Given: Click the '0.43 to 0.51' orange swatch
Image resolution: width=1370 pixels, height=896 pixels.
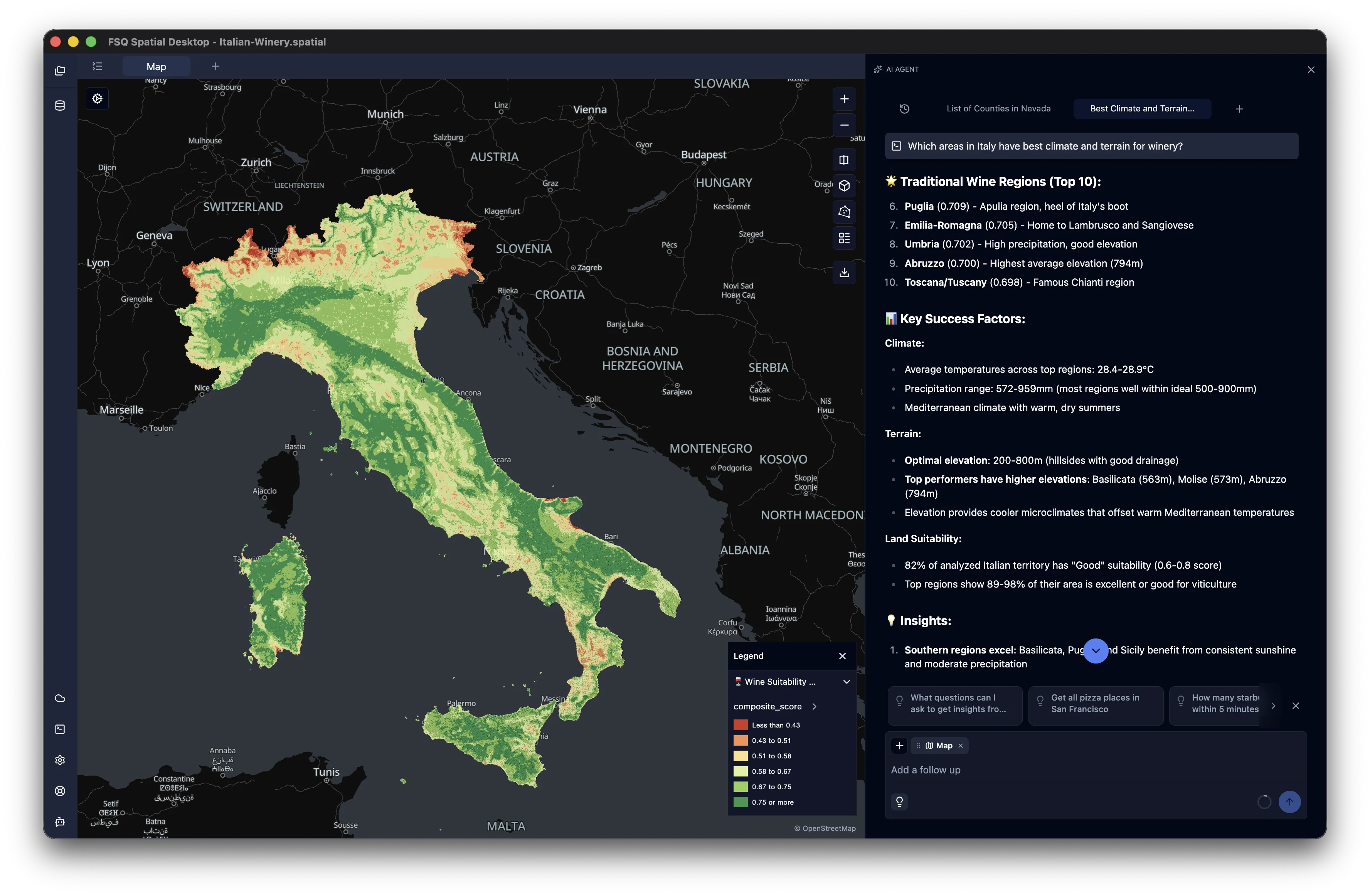Looking at the screenshot, I should click(x=740, y=741).
